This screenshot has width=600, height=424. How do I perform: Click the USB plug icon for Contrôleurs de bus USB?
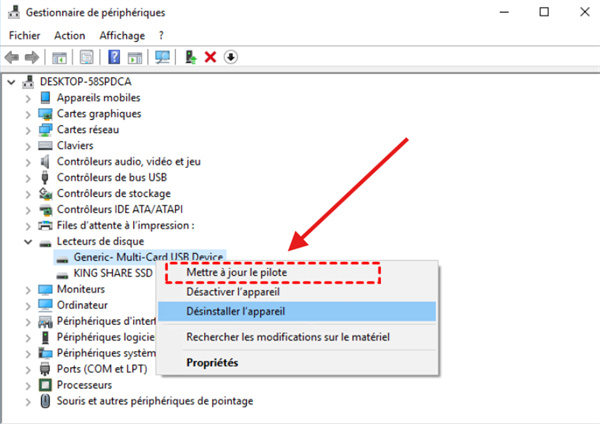tap(45, 178)
